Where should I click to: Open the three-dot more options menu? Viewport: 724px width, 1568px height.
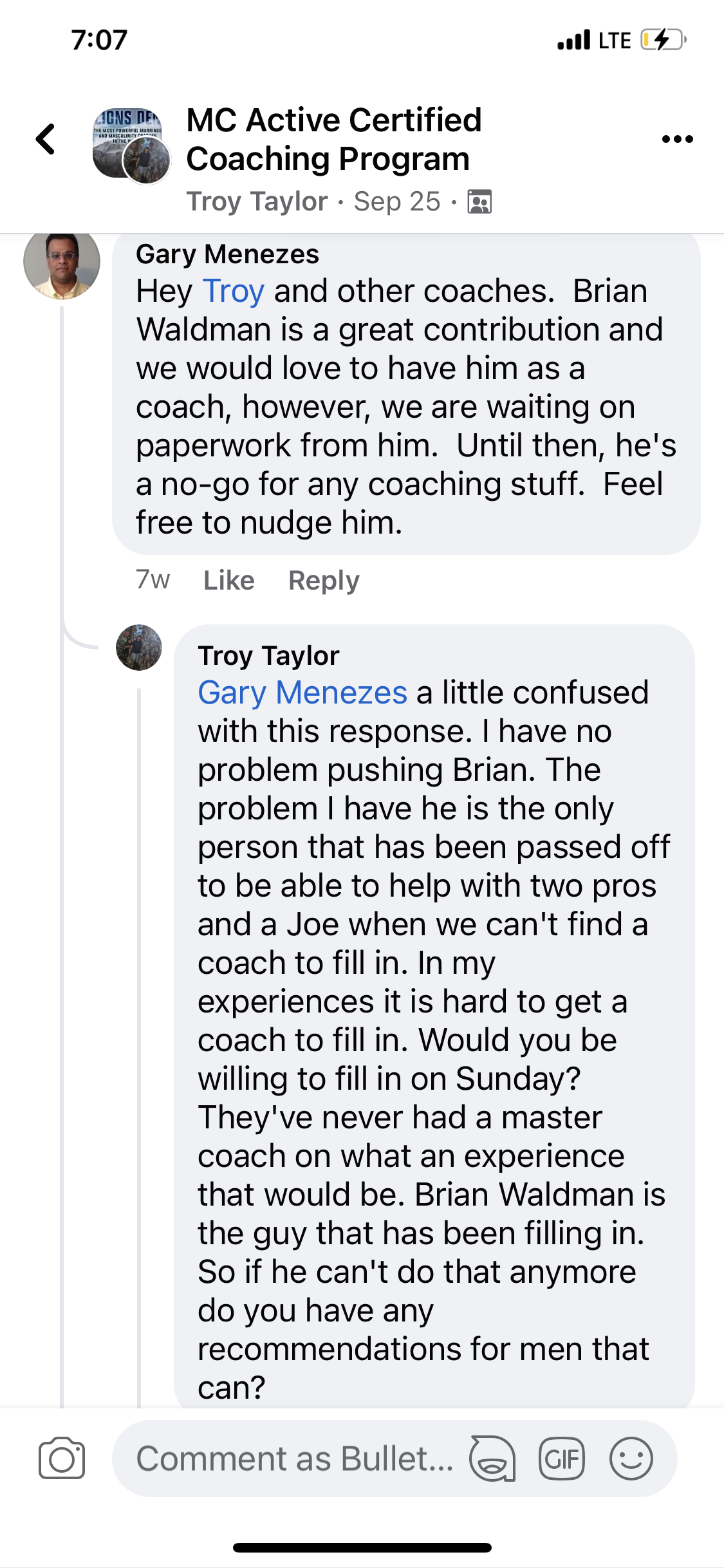pyautogui.click(x=677, y=139)
